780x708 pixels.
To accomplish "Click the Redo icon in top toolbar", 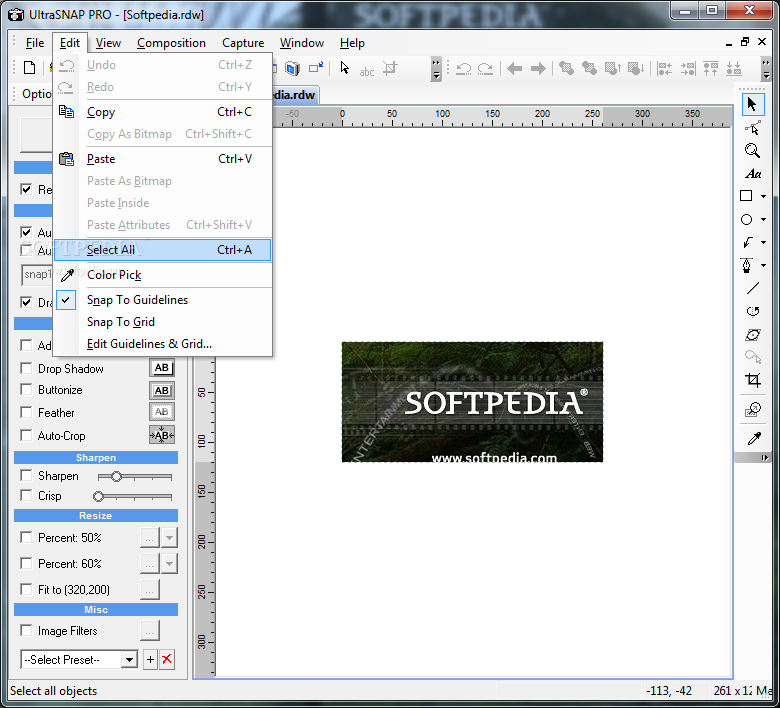I will coord(485,68).
